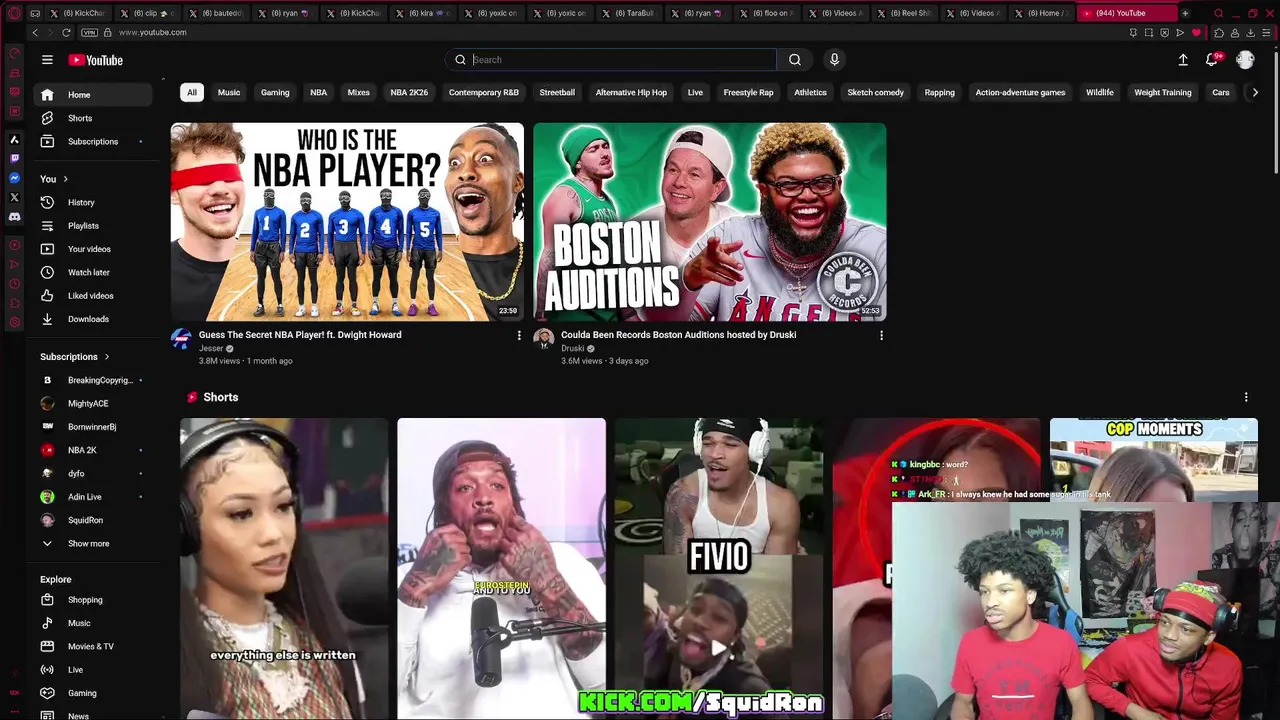Reload the page

pyautogui.click(x=66, y=32)
